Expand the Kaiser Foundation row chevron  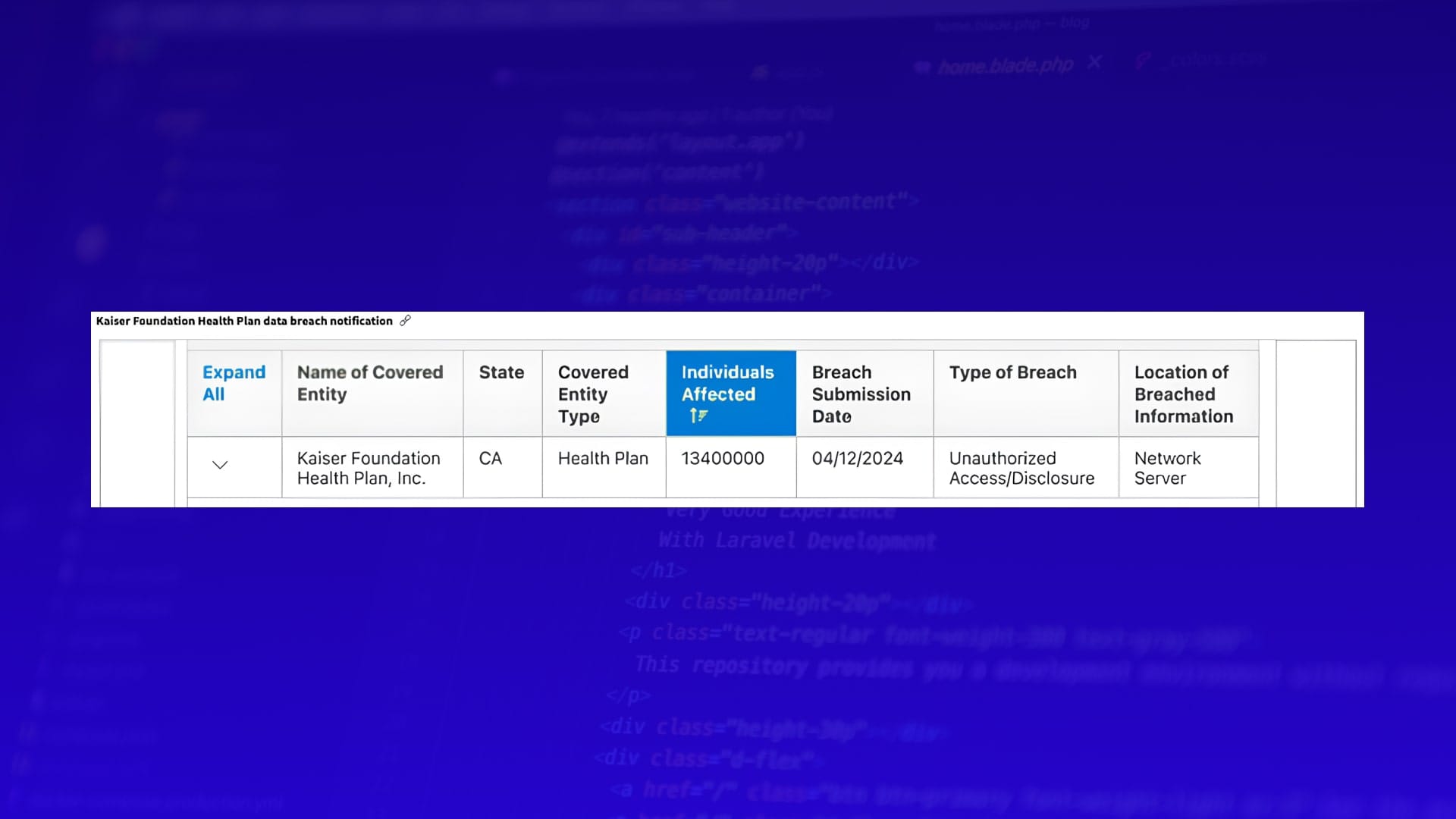[x=220, y=465]
